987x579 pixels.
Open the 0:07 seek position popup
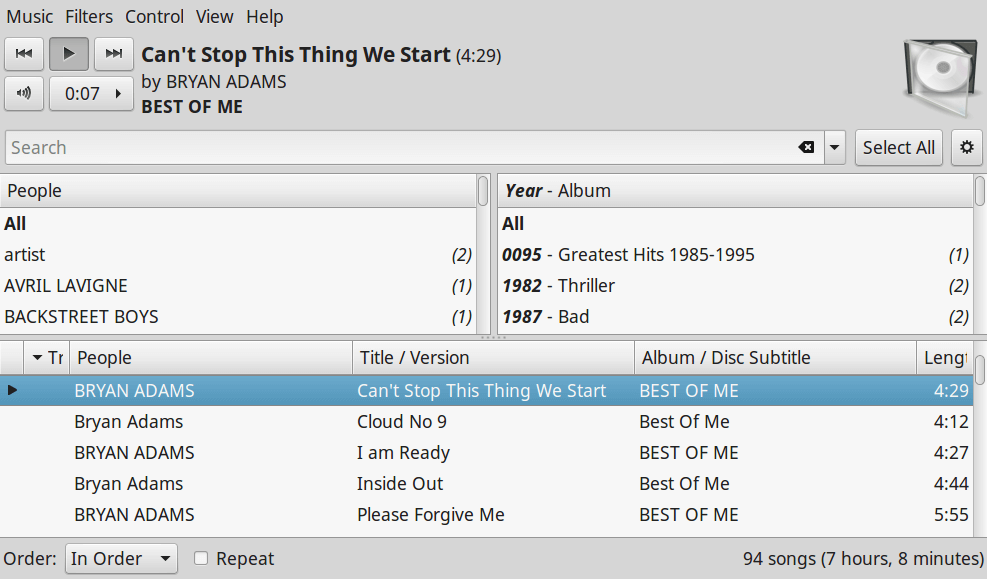[x=91, y=93]
